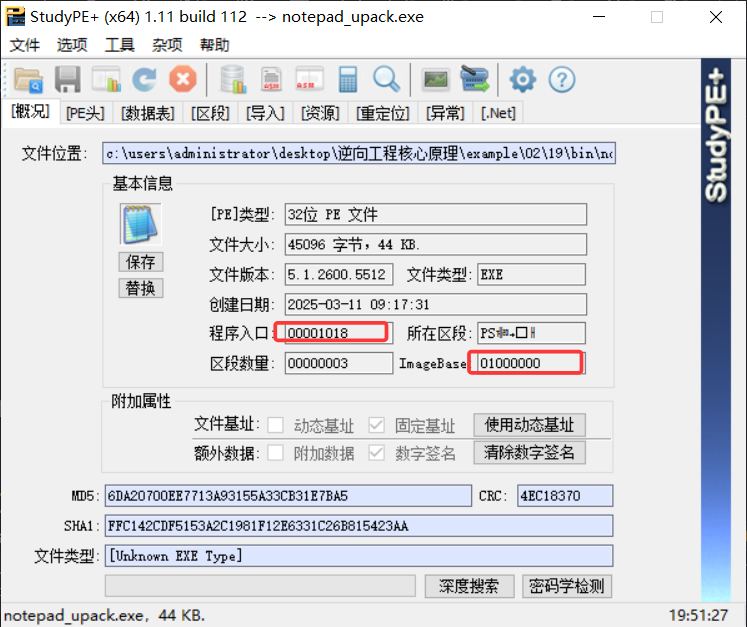Open the 文件 menu
747x627 pixels.
pos(24,45)
